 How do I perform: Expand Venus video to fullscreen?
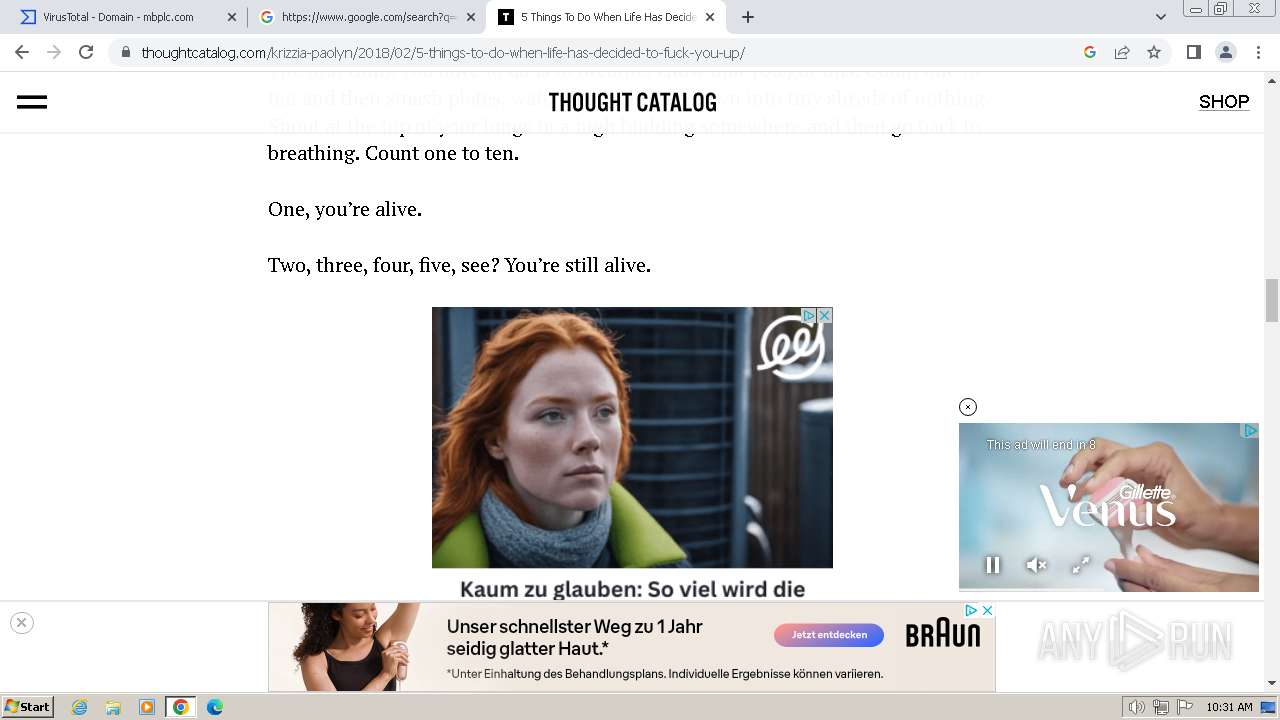[x=1081, y=565]
